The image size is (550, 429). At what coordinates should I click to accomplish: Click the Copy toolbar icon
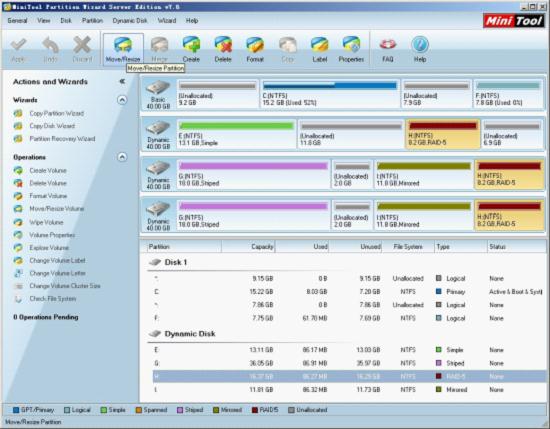click(288, 45)
